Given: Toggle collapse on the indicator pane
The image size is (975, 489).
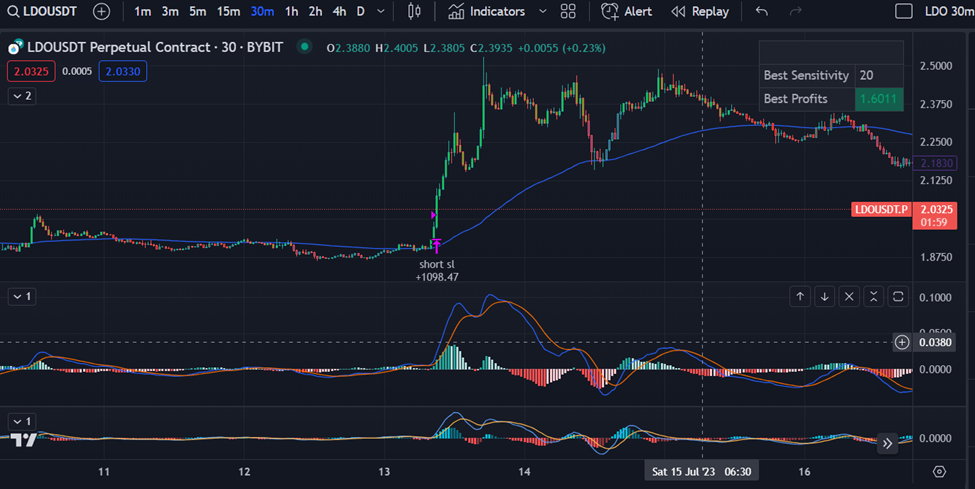Looking at the screenshot, I should (x=873, y=296).
